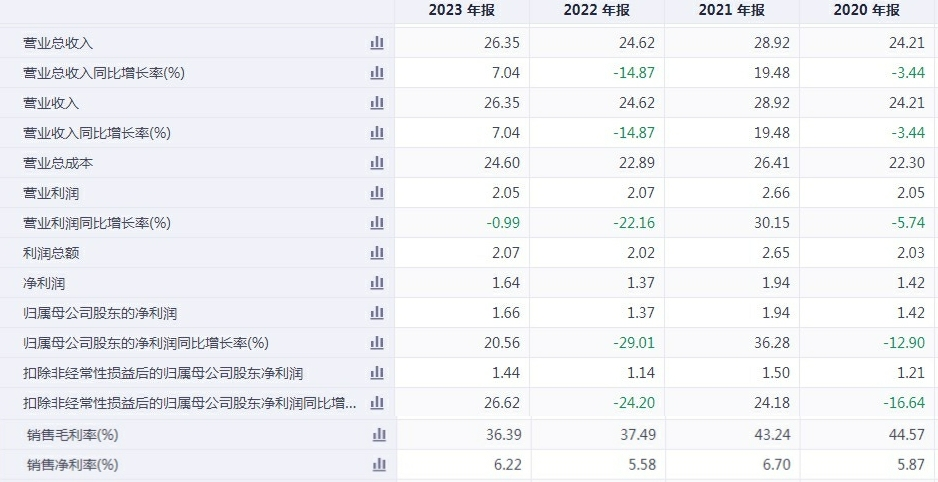938x482 pixels.
Task: Open chart for 销售毛利率(%)
Action: coord(379,435)
